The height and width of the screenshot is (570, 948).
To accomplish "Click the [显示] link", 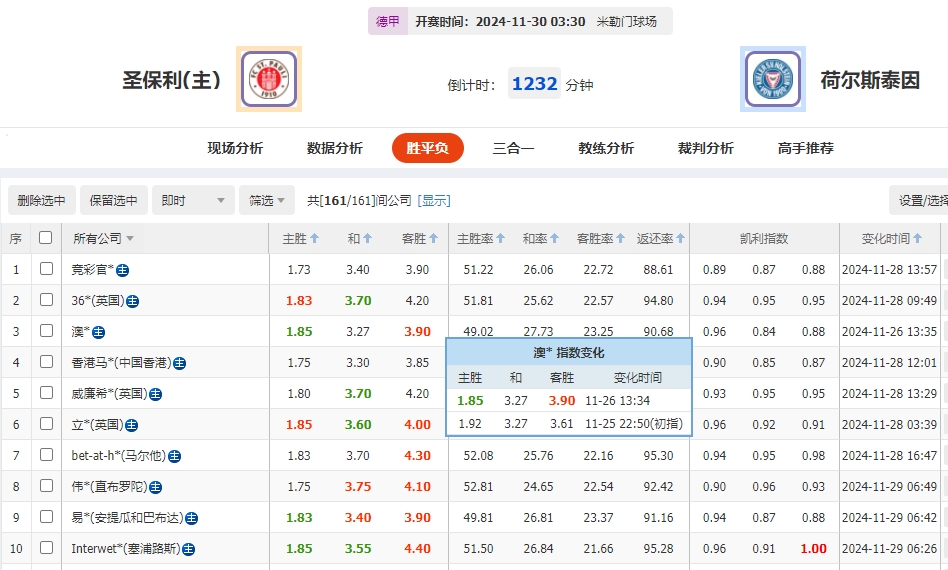I will [x=434, y=201].
